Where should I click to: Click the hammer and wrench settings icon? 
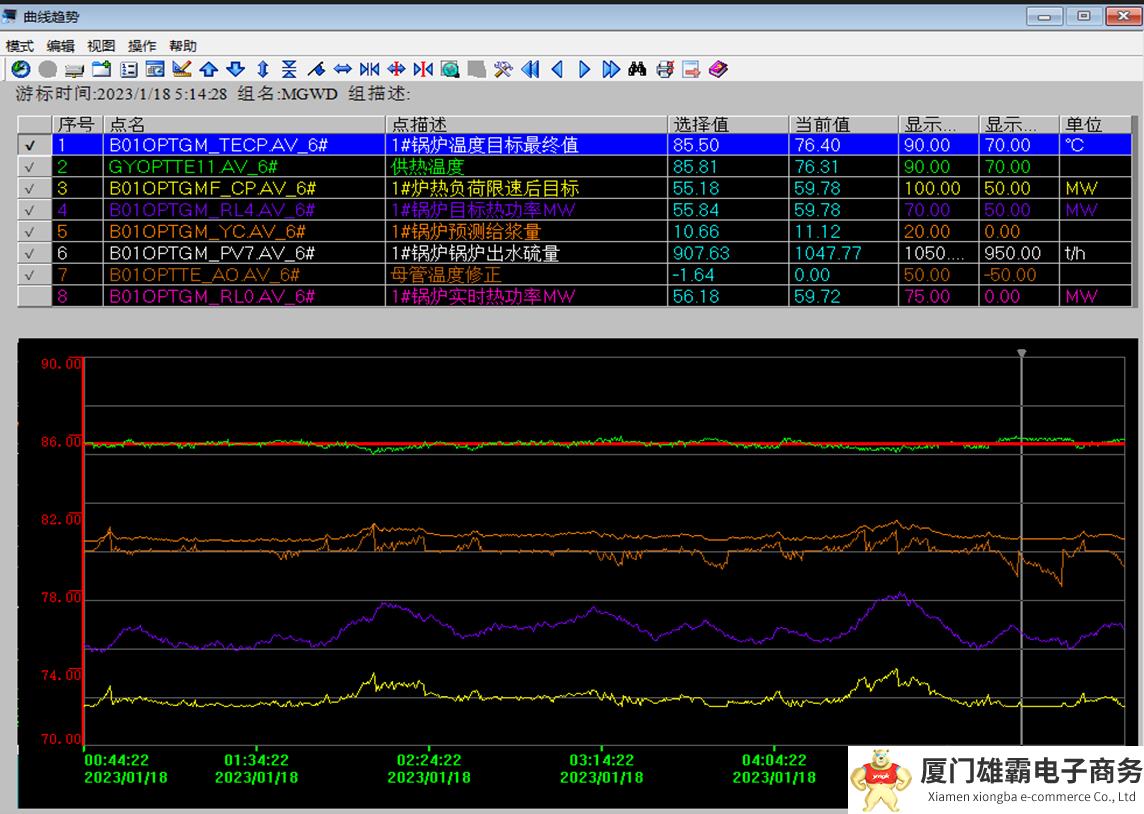[503, 69]
